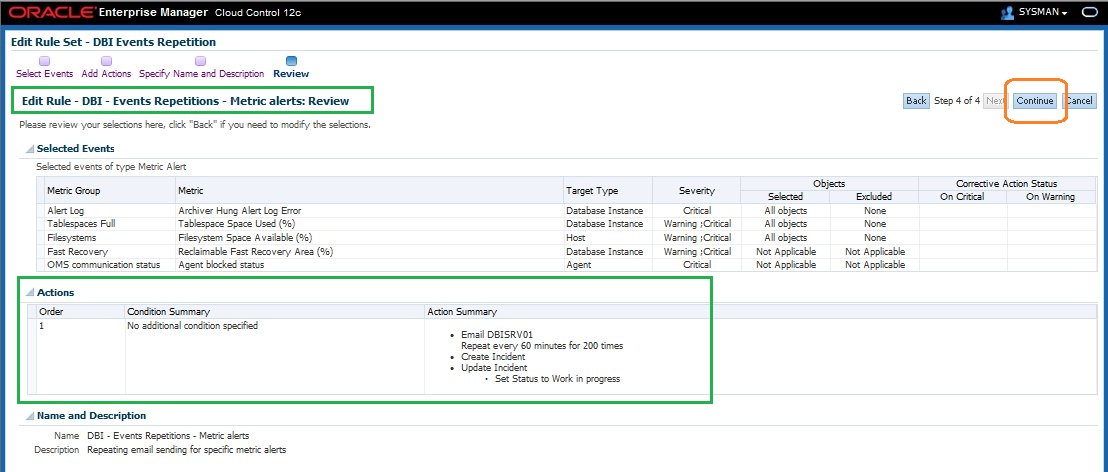
Task: Go to the Add Actions step
Action: [106, 73]
